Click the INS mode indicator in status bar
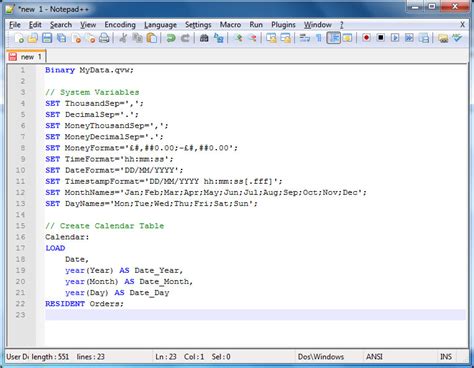This screenshot has width=474, height=368. point(446,357)
